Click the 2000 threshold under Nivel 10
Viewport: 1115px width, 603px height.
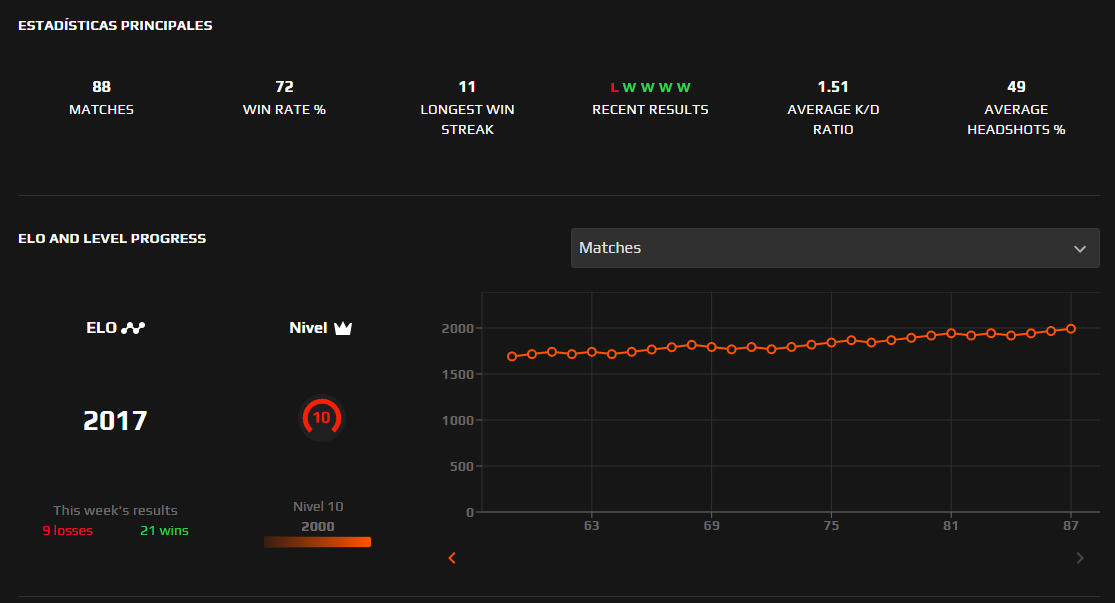coord(318,526)
